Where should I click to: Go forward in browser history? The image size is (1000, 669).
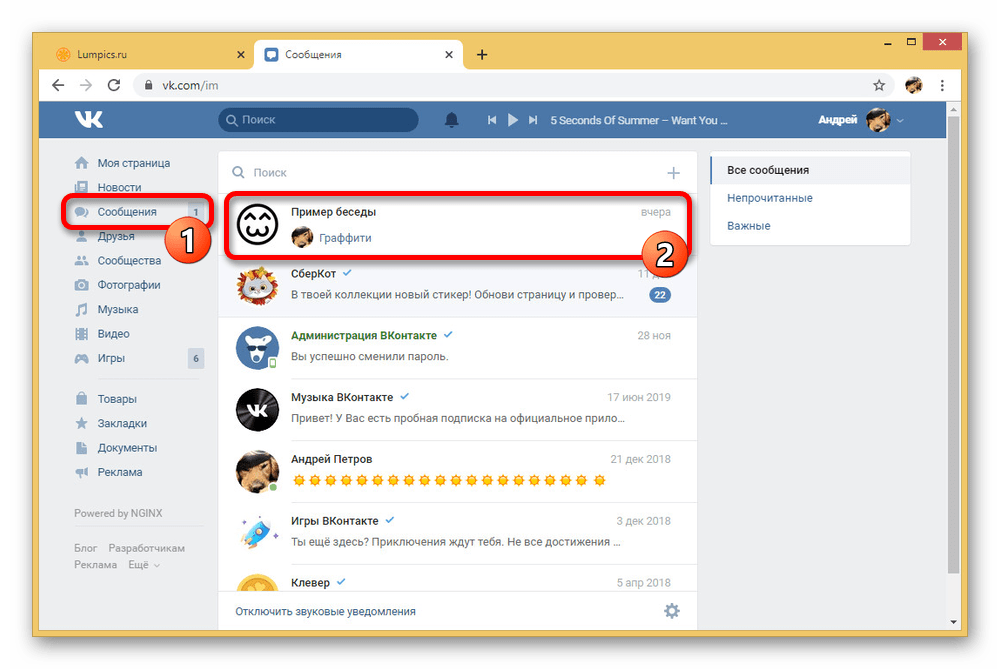pyautogui.click(x=86, y=85)
